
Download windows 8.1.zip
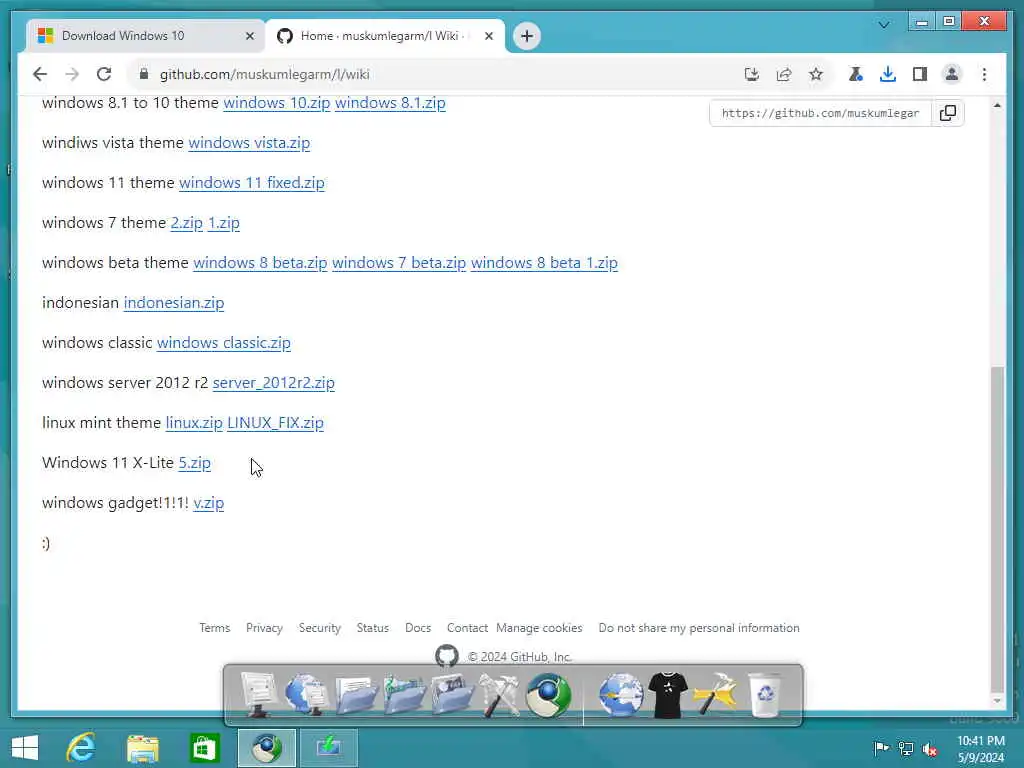click(x=390, y=103)
